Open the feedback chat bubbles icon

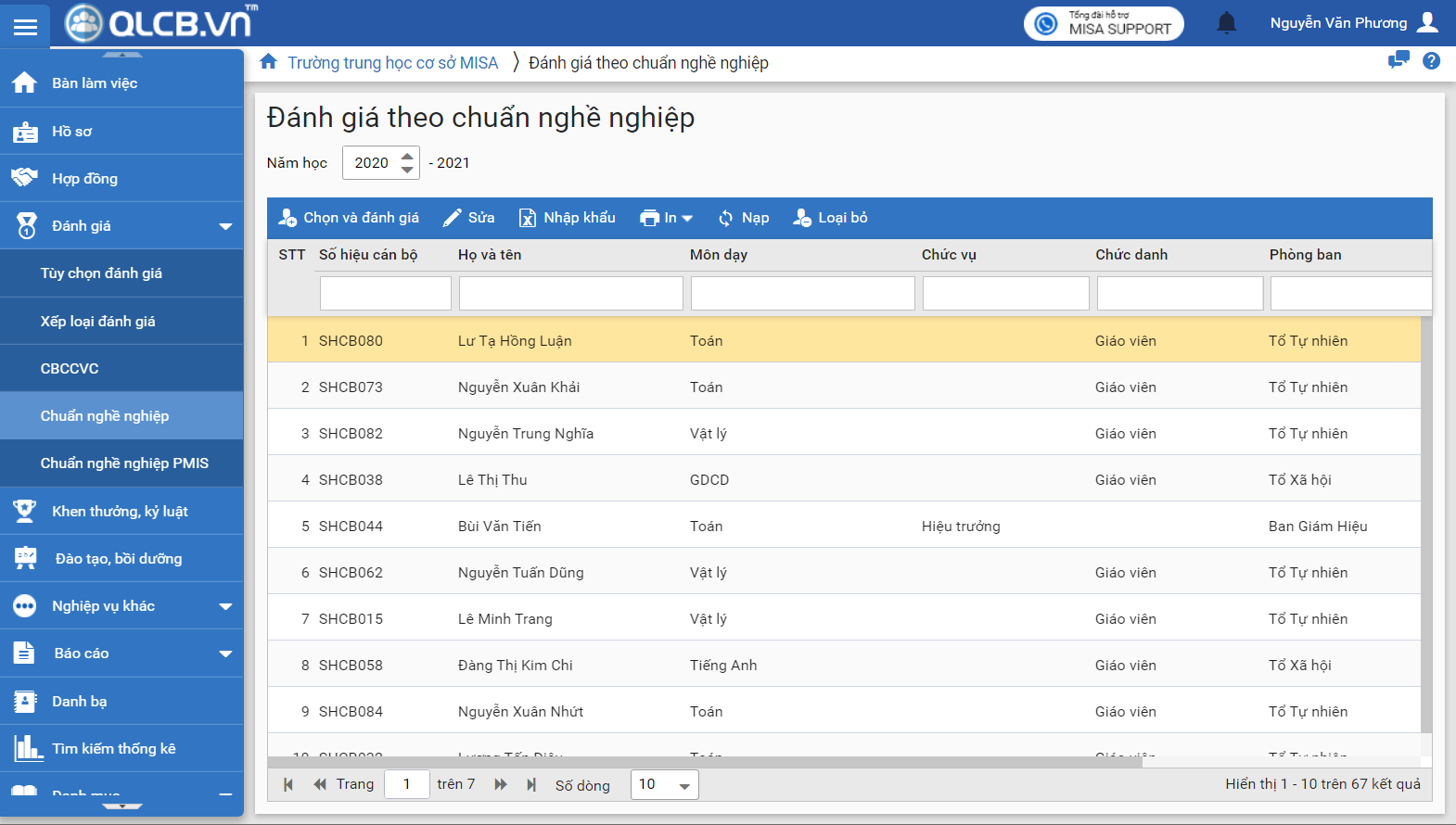click(x=1398, y=61)
